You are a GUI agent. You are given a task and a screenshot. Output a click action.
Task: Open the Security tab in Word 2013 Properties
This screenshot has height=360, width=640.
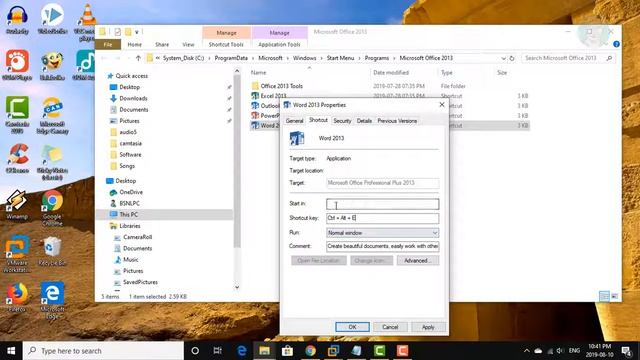coord(342,121)
